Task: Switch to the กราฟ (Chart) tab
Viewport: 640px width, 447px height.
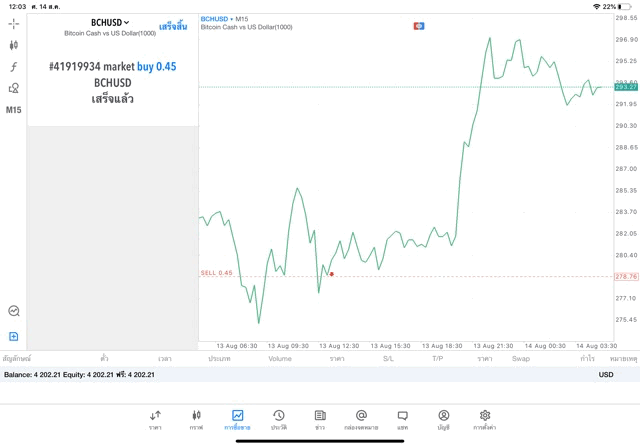Action: 196,418
